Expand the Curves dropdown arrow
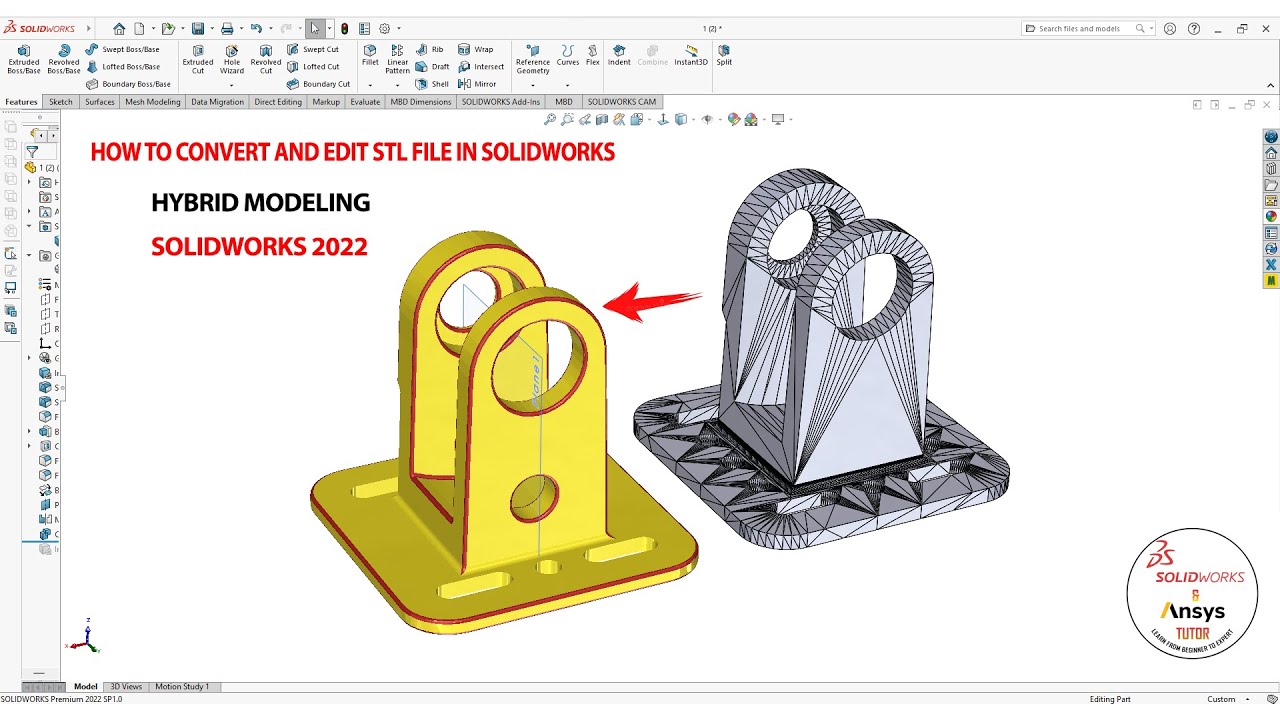This screenshot has width=1280, height=720. 568,86
